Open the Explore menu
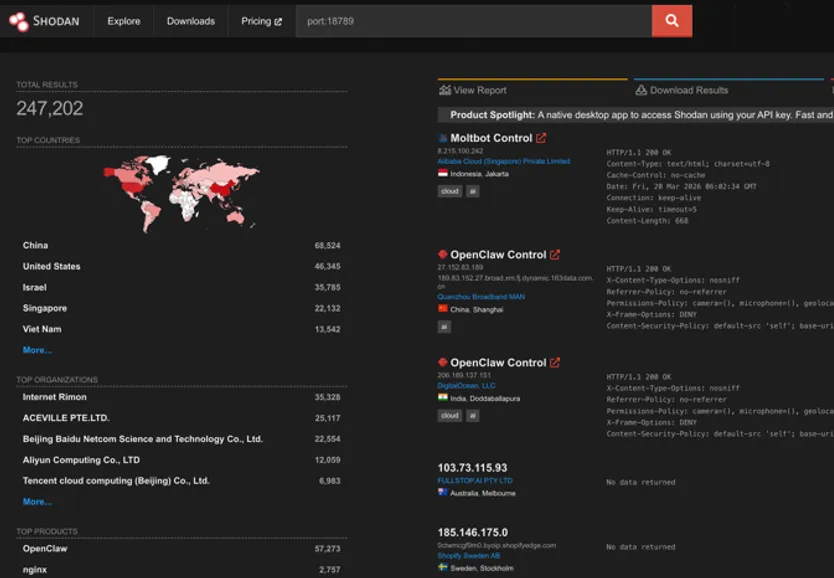834x578 pixels. 124,21
